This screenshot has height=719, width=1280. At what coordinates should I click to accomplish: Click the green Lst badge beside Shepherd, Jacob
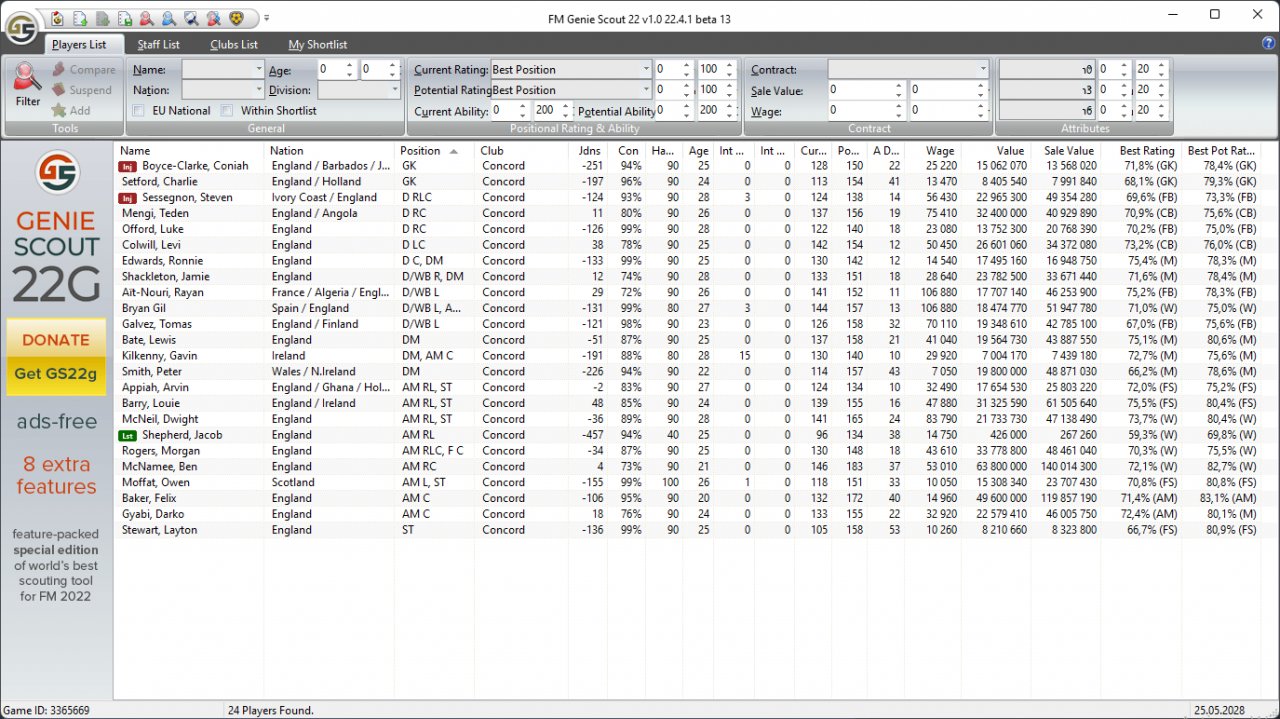coord(129,435)
